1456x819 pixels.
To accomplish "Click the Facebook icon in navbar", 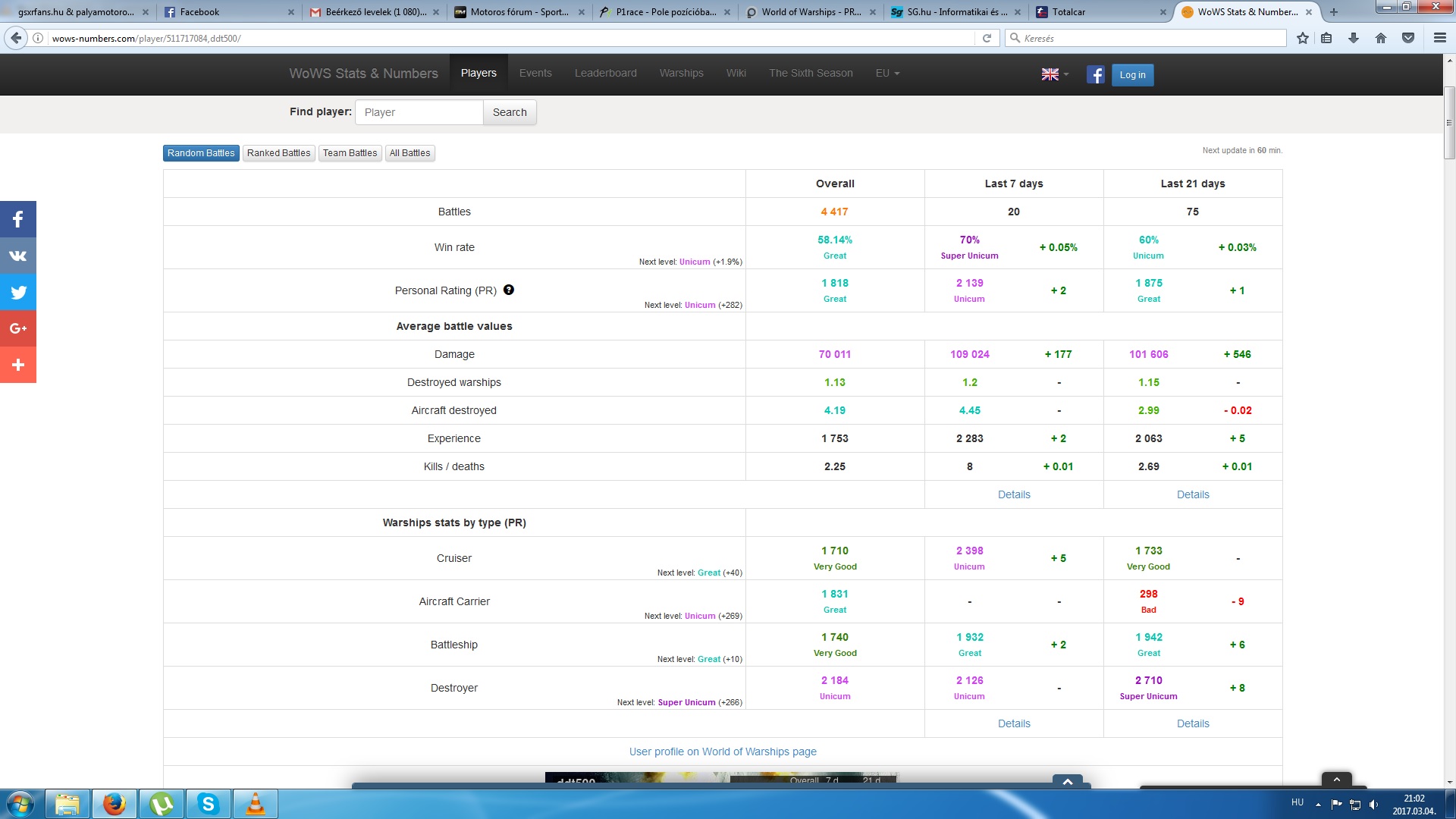I will pyautogui.click(x=1095, y=74).
